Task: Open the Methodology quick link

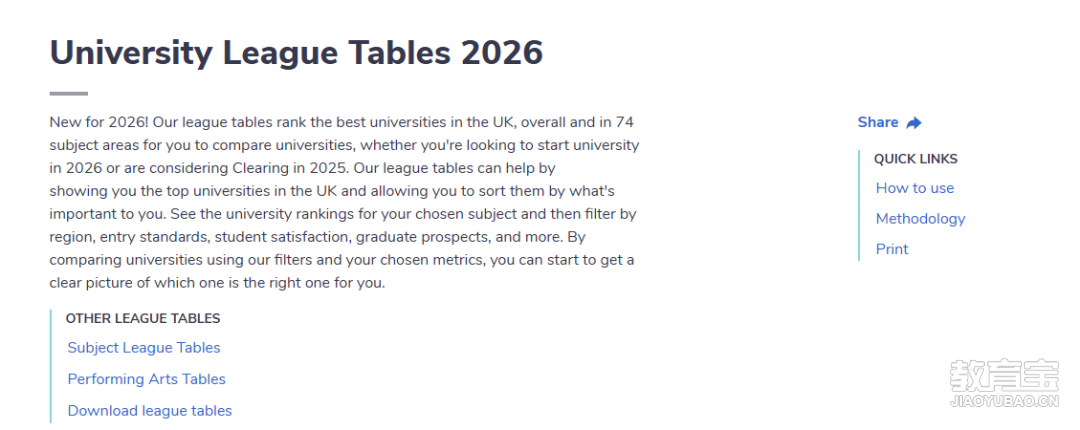Action: [x=920, y=218]
